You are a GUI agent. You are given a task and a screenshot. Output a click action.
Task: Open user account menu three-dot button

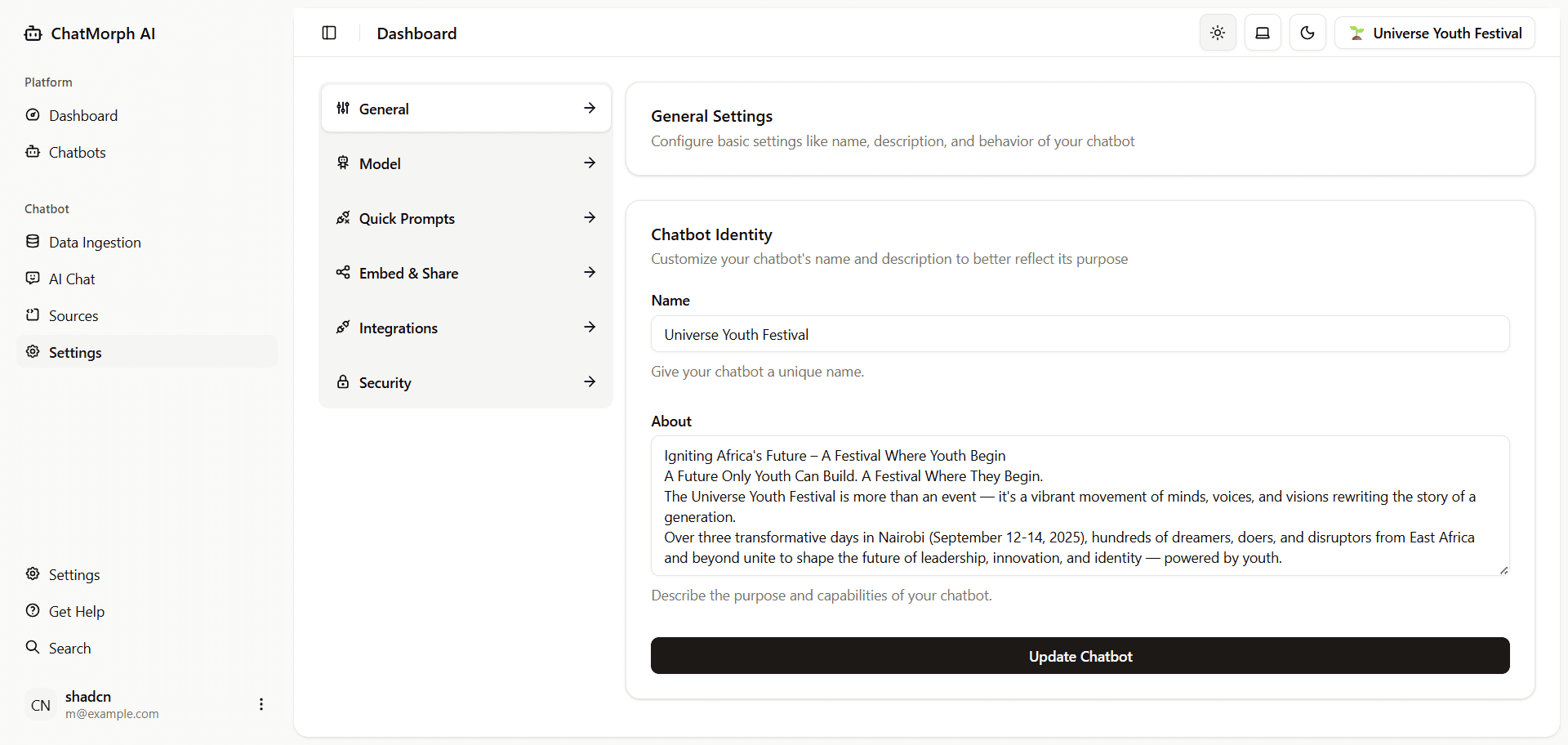261,704
